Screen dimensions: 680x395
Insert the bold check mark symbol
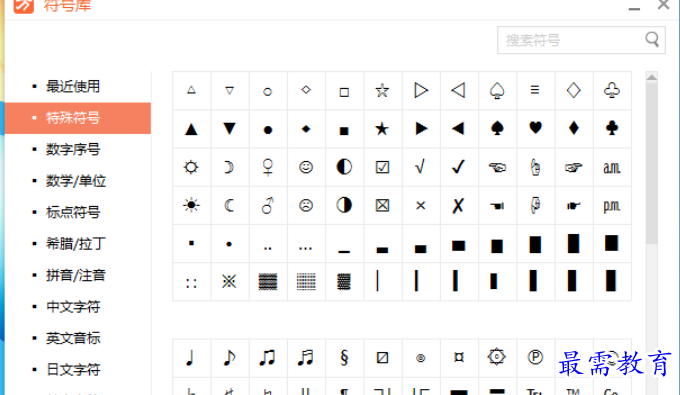coord(458,167)
